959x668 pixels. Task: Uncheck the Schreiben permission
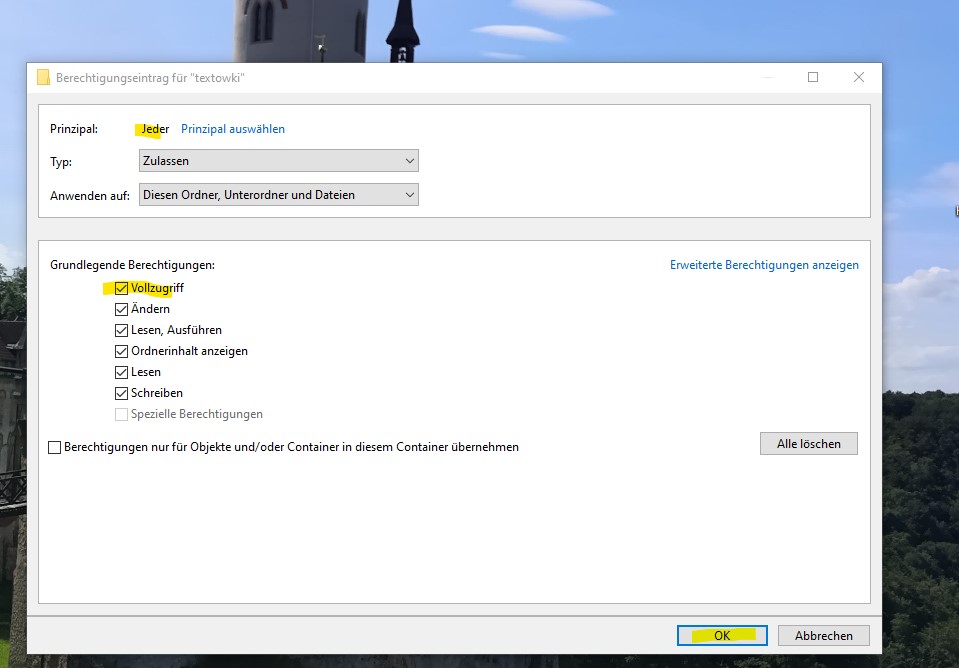point(121,393)
